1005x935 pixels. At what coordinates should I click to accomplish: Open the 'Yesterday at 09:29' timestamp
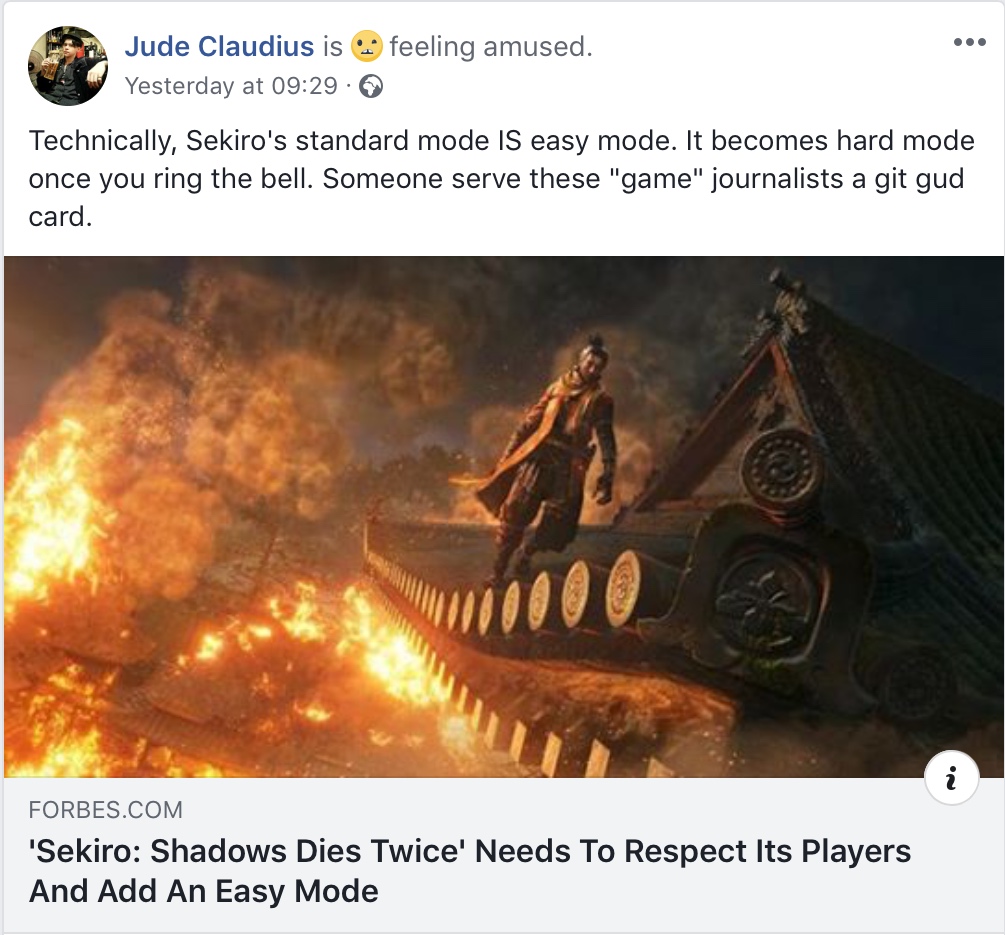coord(231,86)
